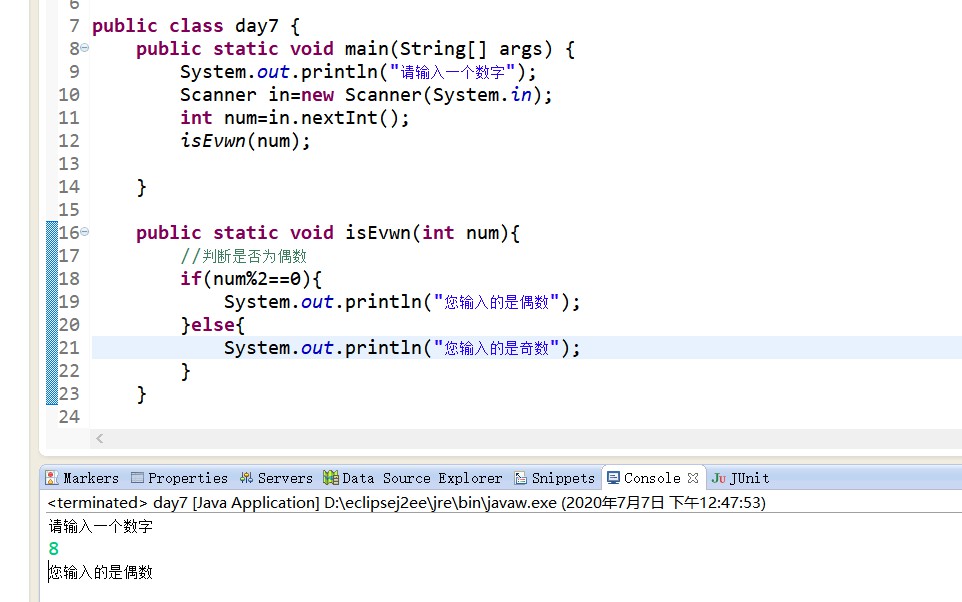Switch to the Properties tab
962x602 pixels.
coord(180,478)
